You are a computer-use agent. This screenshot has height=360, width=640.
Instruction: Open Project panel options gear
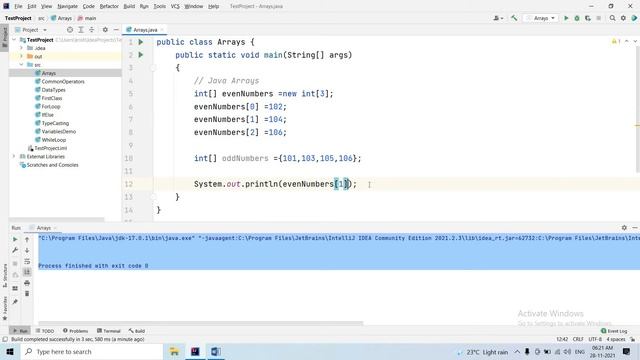click(105, 30)
